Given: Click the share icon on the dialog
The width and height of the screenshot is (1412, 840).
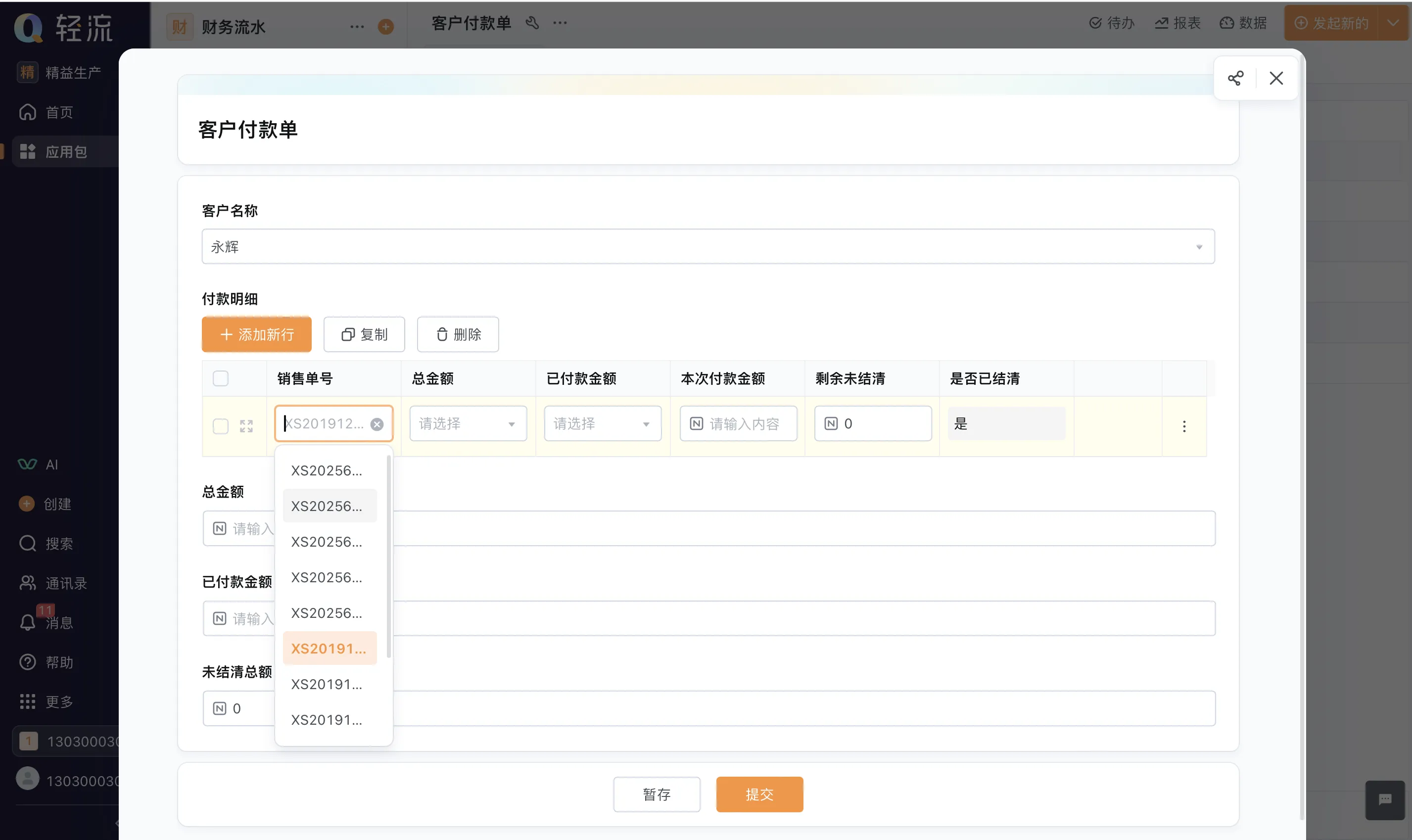Looking at the screenshot, I should point(1235,78).
